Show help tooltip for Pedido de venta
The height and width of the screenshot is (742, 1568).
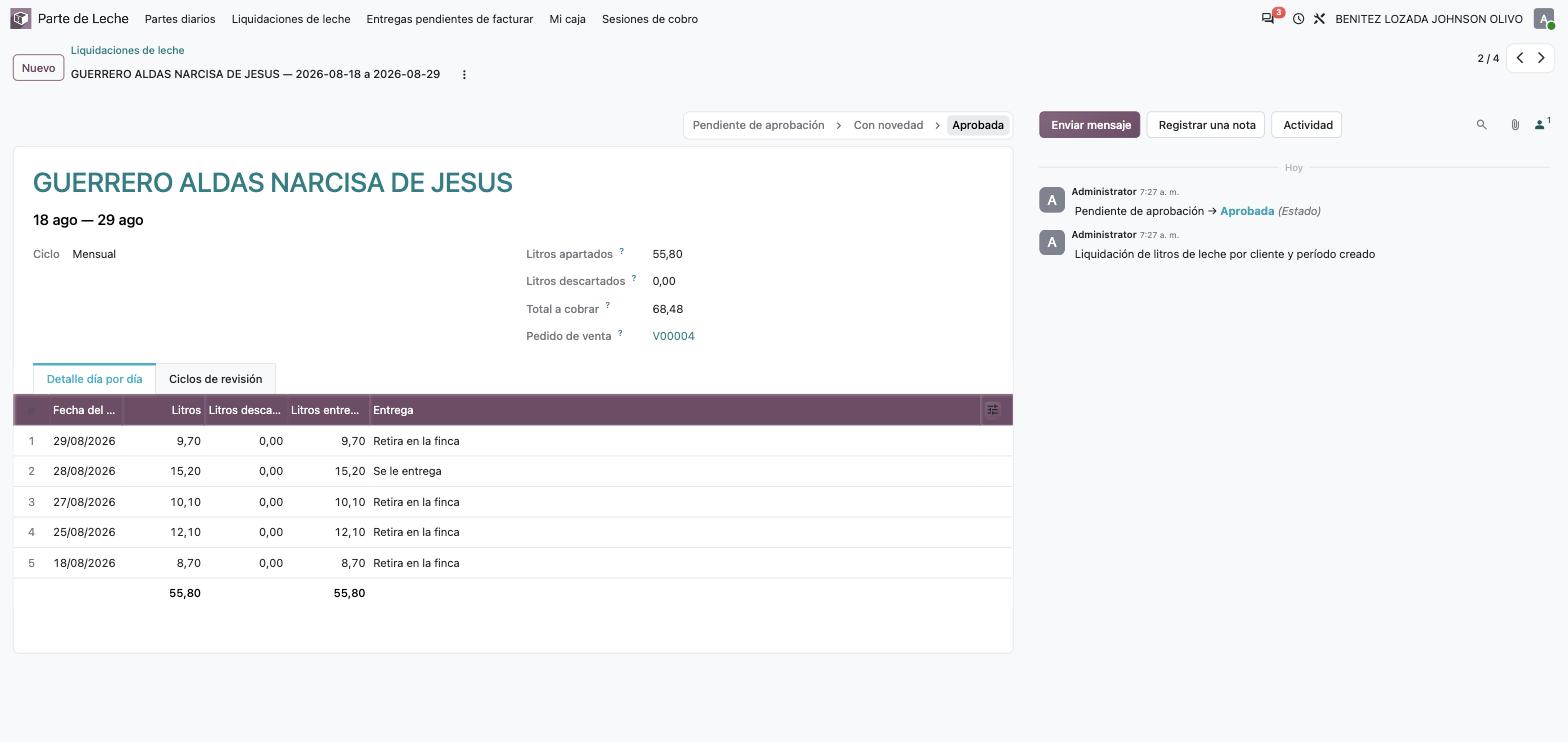pyautogui.click(x=619, y=333)
